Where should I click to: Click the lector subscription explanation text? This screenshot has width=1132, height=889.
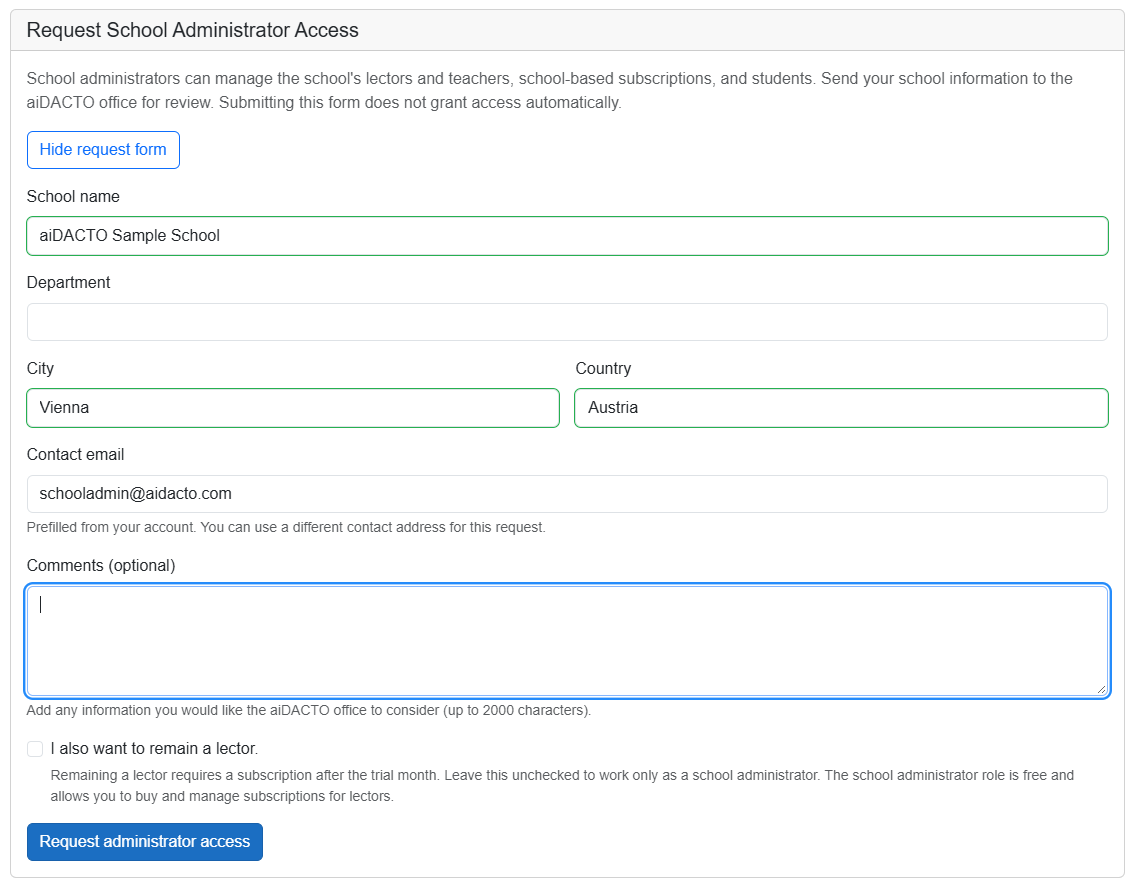click(562, 786)
